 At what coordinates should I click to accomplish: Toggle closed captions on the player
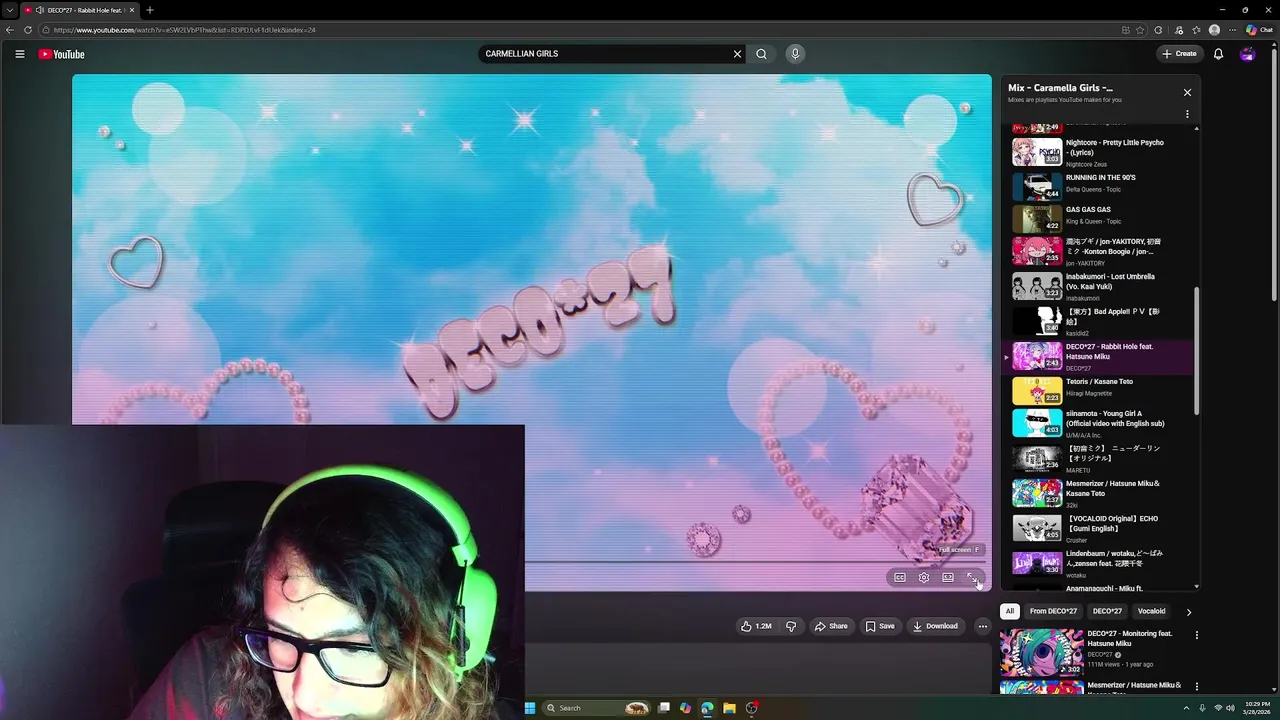click(x=899, y=577)
